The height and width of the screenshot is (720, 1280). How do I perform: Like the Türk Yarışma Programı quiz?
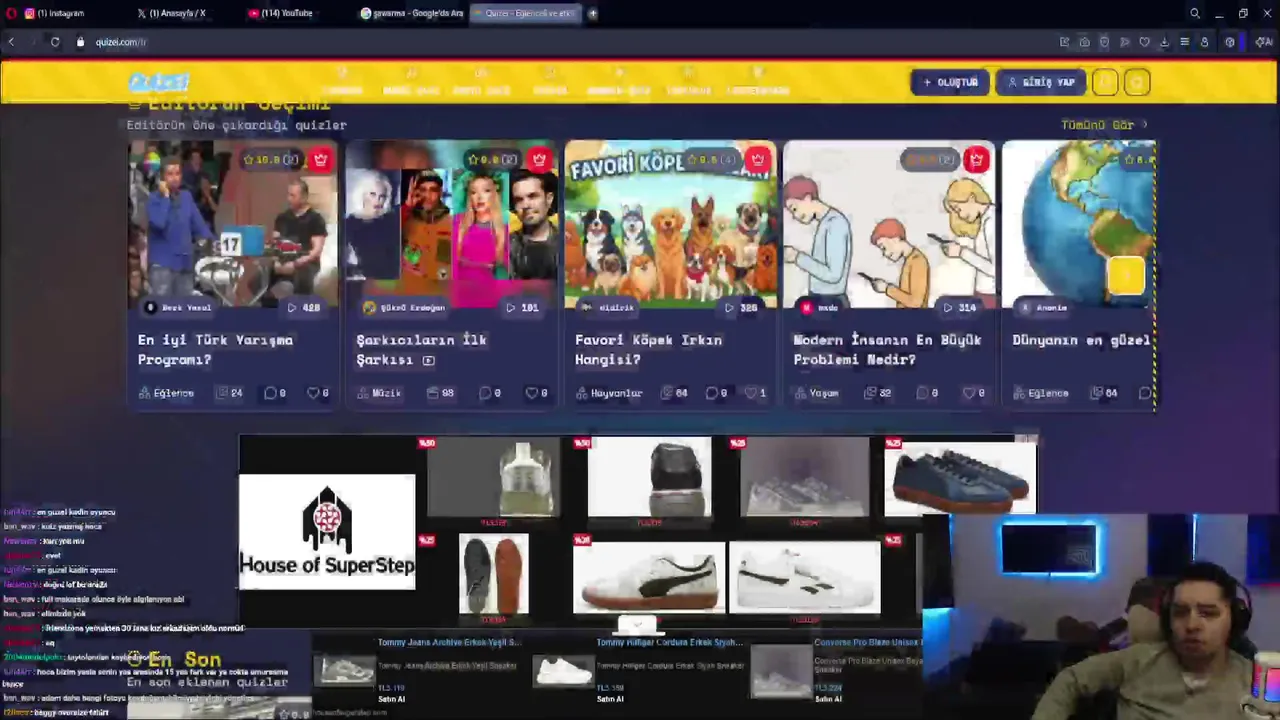[318, 393]
